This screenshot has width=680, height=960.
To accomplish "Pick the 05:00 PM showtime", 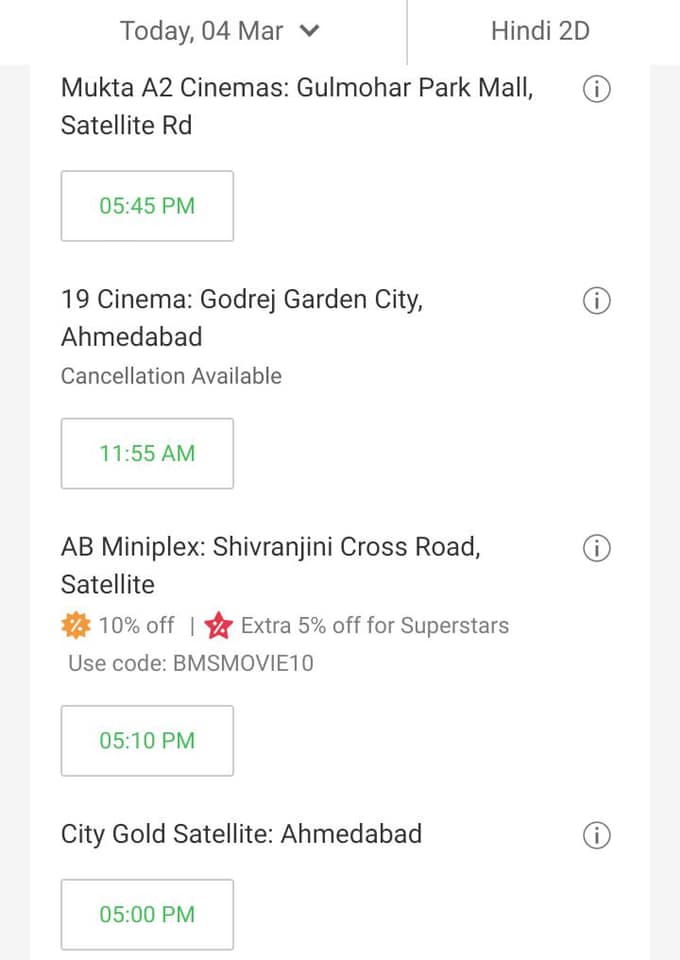I will point(148,915).
